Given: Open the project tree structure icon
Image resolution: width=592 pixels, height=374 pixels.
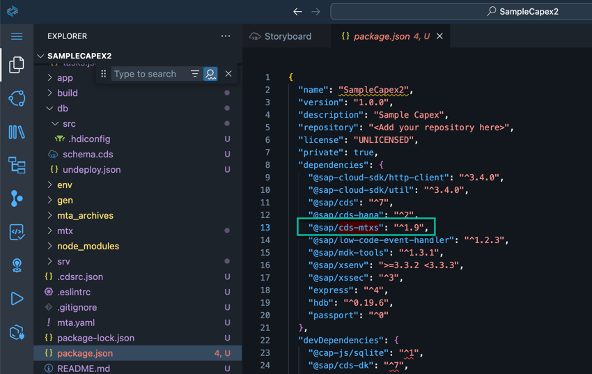Looking at the screenshot, I should coord(17,165).
